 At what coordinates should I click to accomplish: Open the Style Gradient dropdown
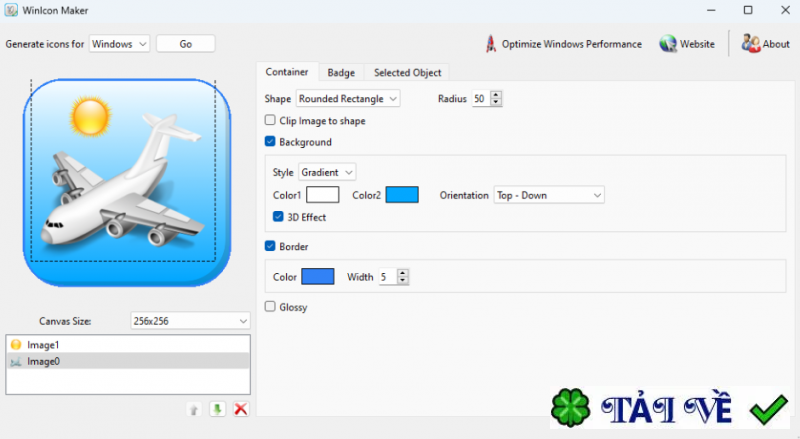pyautogui.click(x=327, y=173)
